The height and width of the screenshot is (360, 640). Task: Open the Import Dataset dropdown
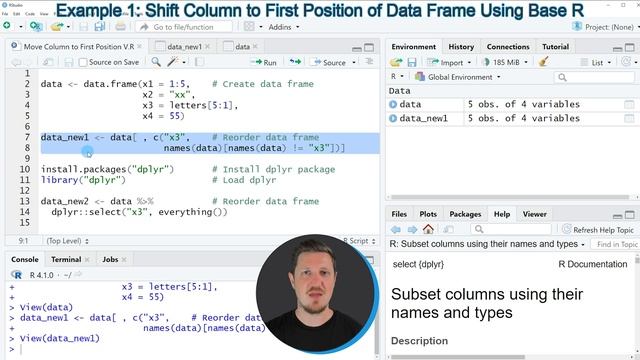tap(449, 62)
